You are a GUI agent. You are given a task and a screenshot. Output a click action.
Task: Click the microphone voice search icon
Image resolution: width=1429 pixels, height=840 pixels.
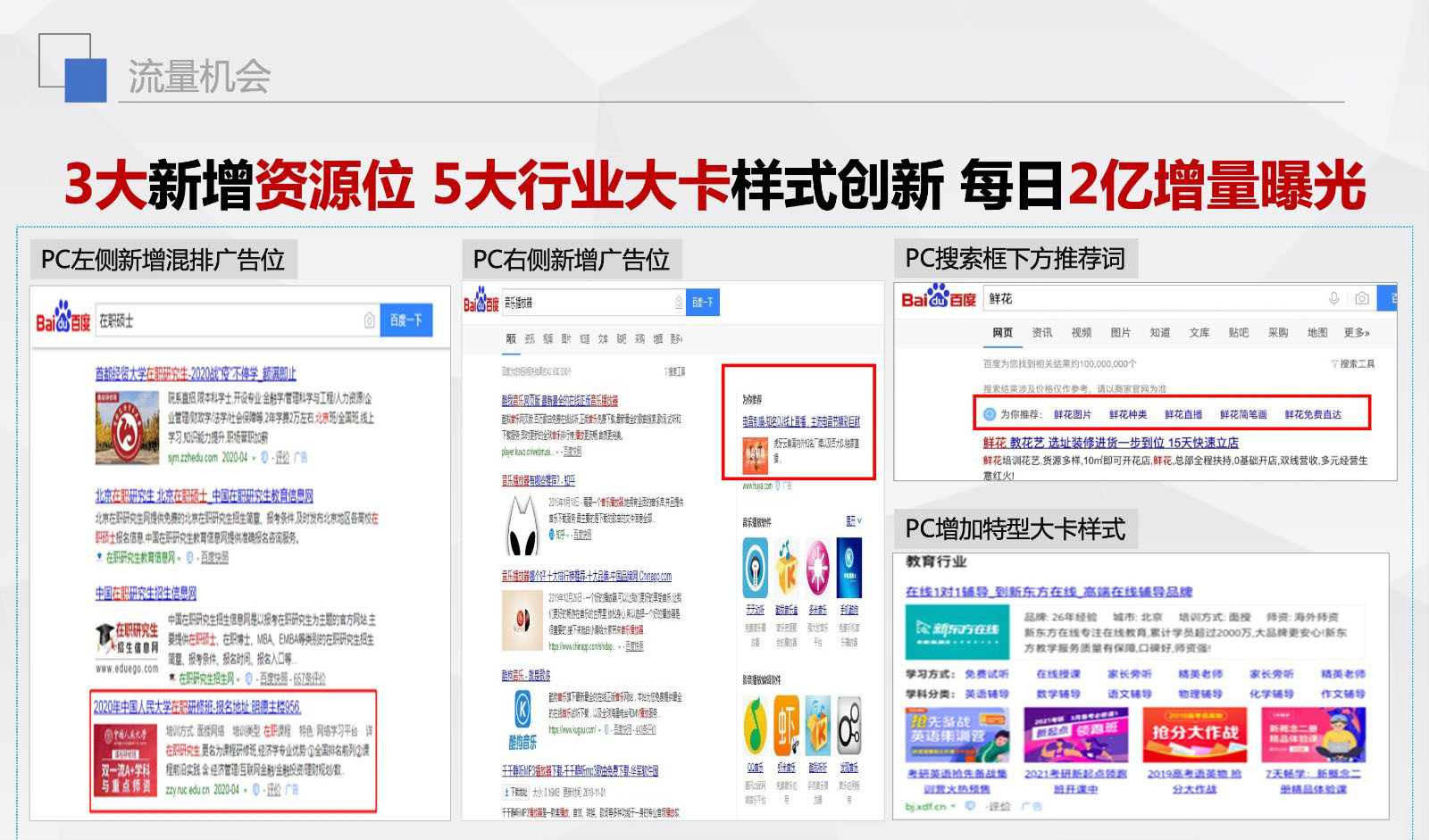[x=1333, y=298]
